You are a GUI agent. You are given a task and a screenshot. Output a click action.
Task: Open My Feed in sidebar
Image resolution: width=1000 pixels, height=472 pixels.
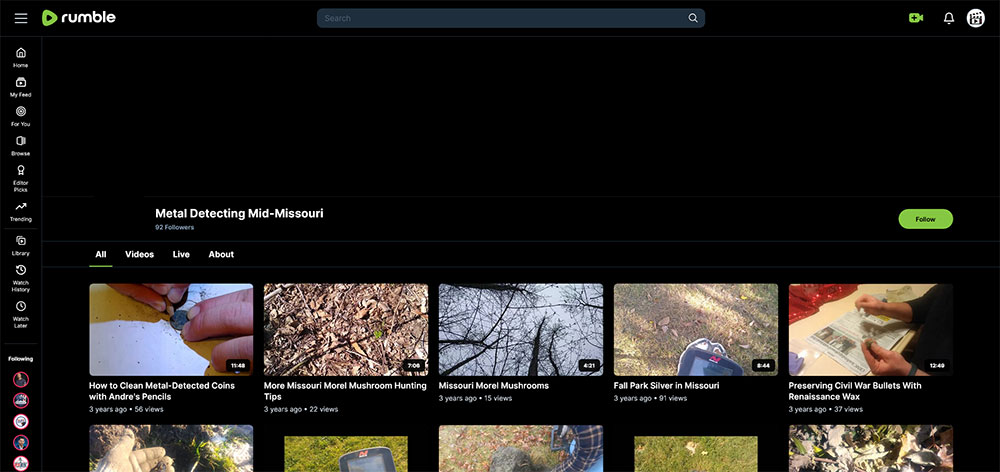[20, 87]
